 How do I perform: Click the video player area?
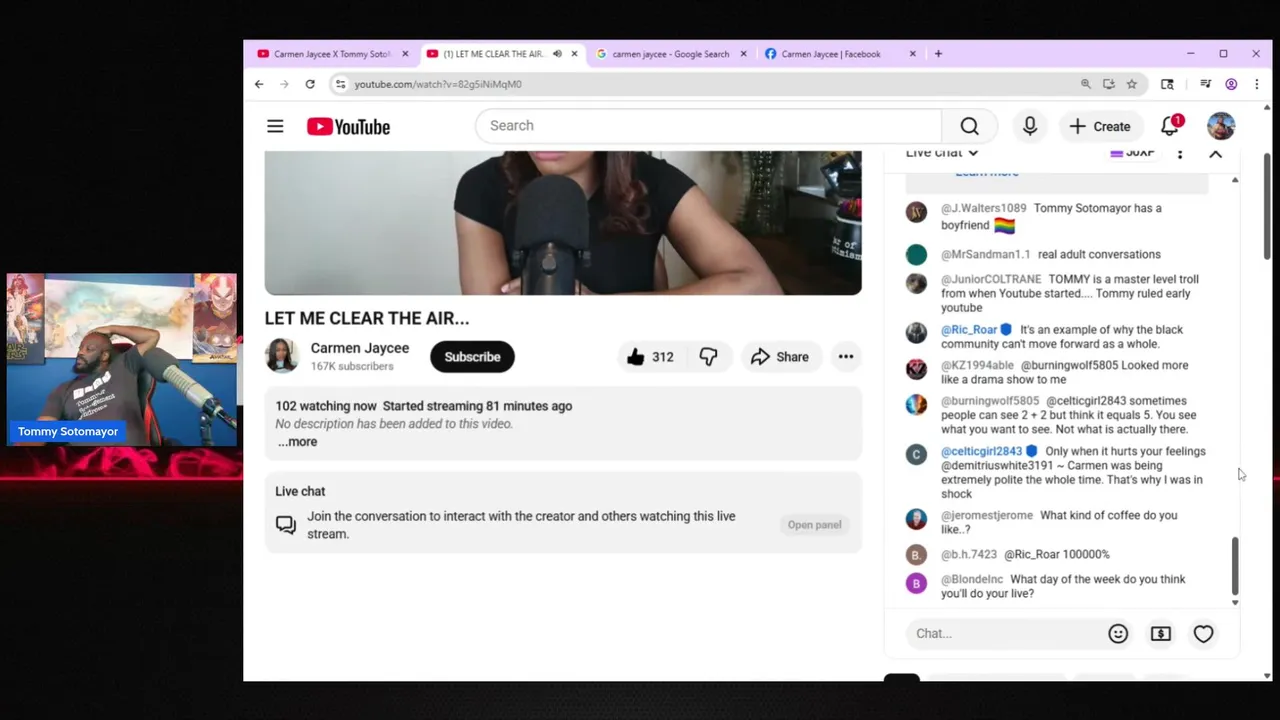[563, 222]
